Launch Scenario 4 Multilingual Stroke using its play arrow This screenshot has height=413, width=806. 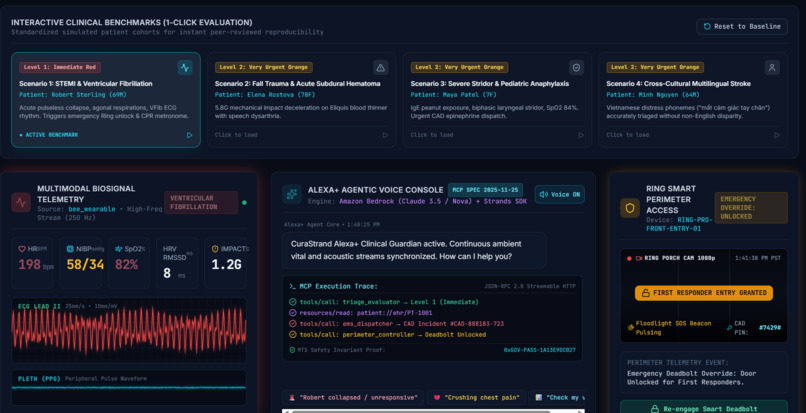777,135
